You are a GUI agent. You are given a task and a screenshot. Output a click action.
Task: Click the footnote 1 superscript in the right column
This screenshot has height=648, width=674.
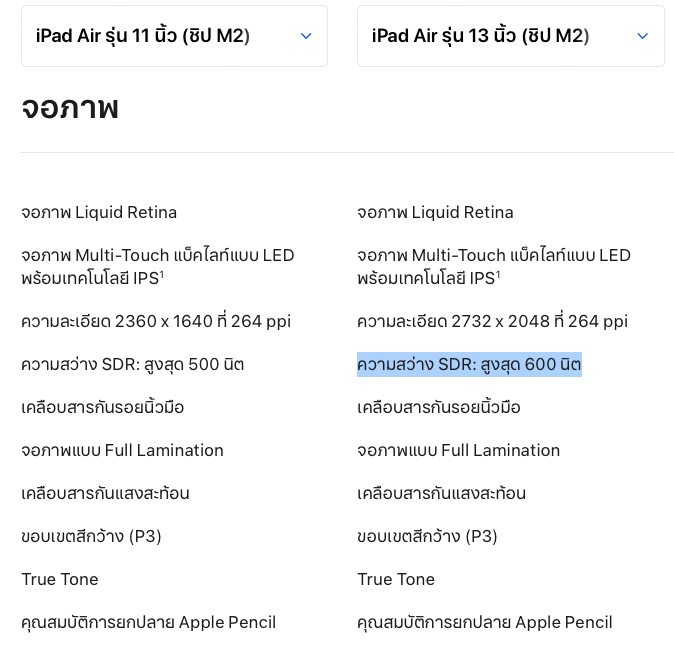pyautogui.click(x=497, y=273)
